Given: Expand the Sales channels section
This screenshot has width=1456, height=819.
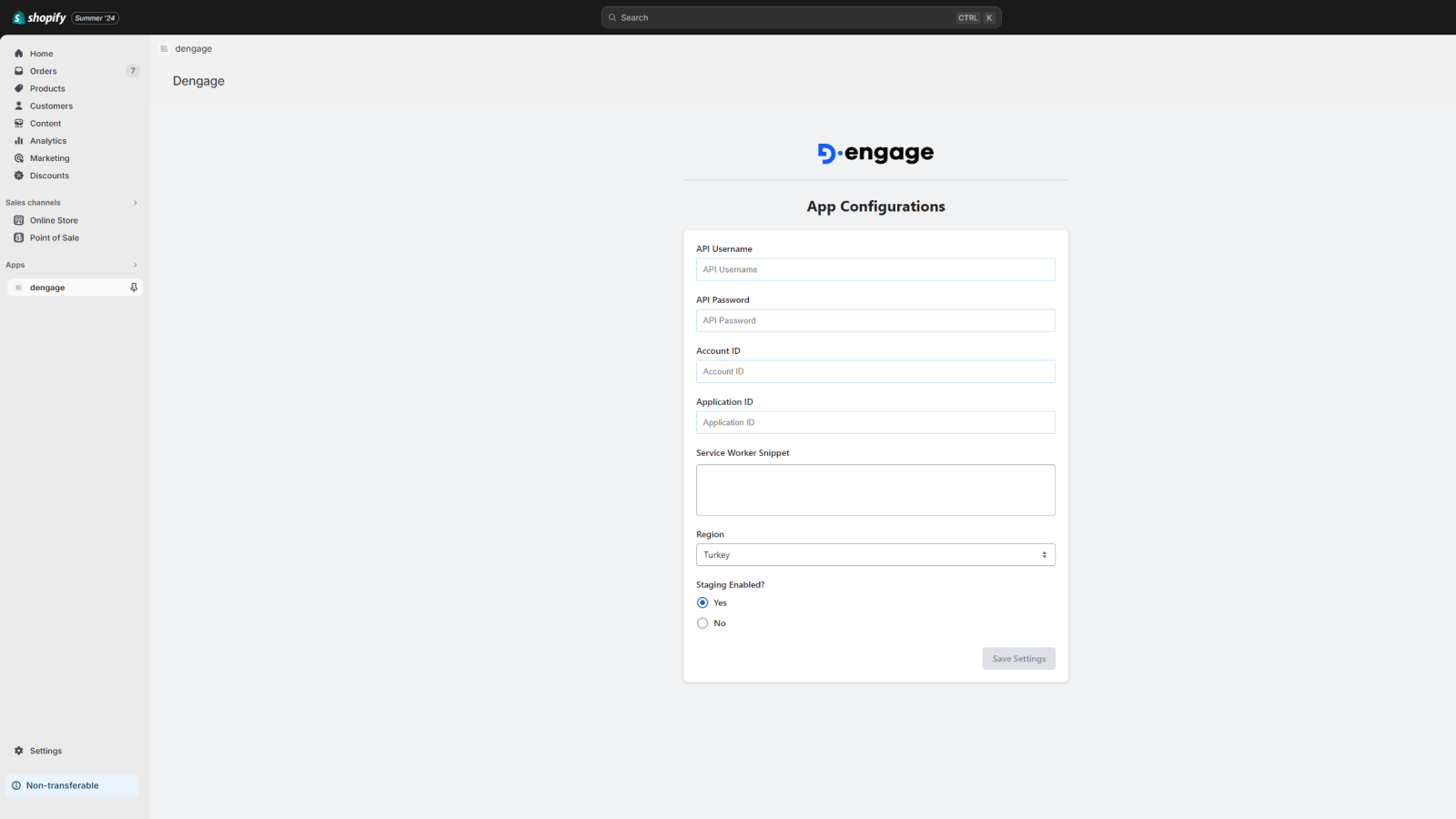Looking at the screenshot, I should (x=135, y=202).
